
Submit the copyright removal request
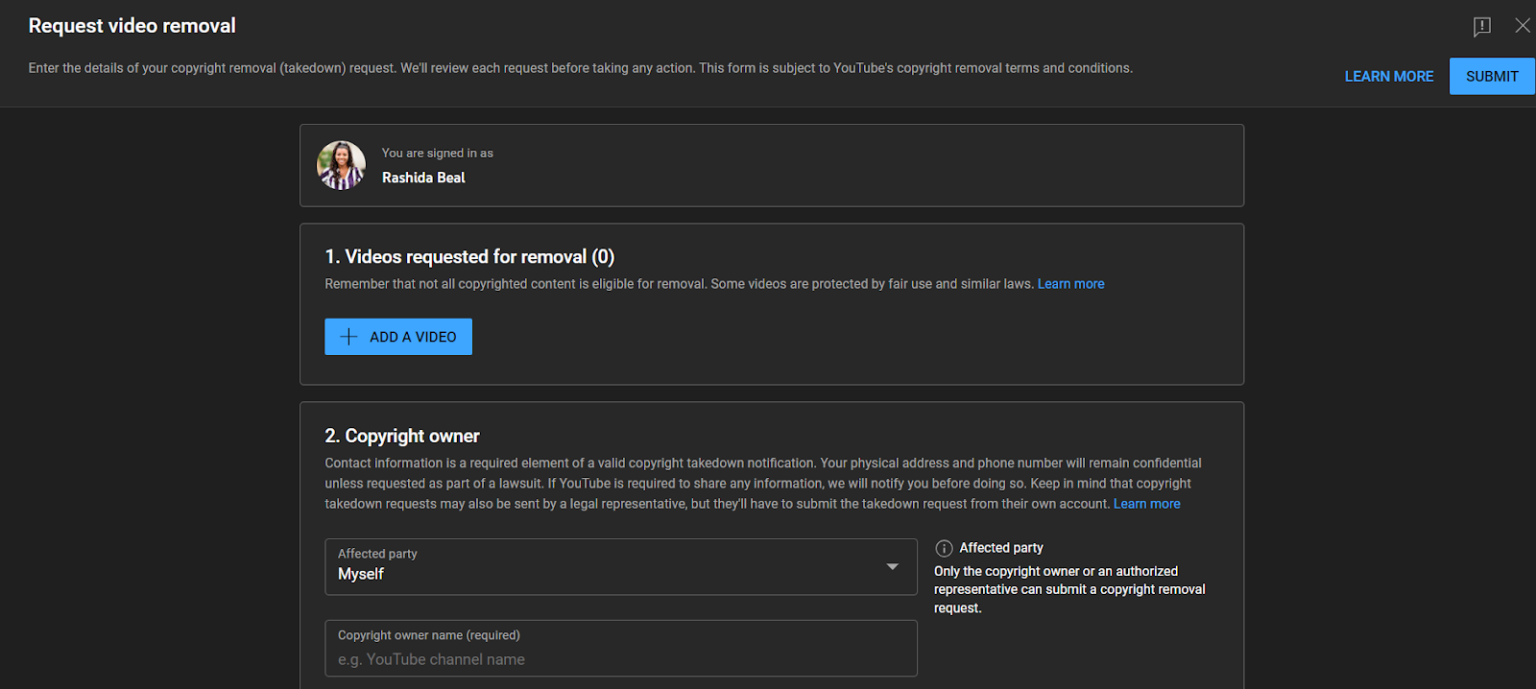(x=1491, y=76)
